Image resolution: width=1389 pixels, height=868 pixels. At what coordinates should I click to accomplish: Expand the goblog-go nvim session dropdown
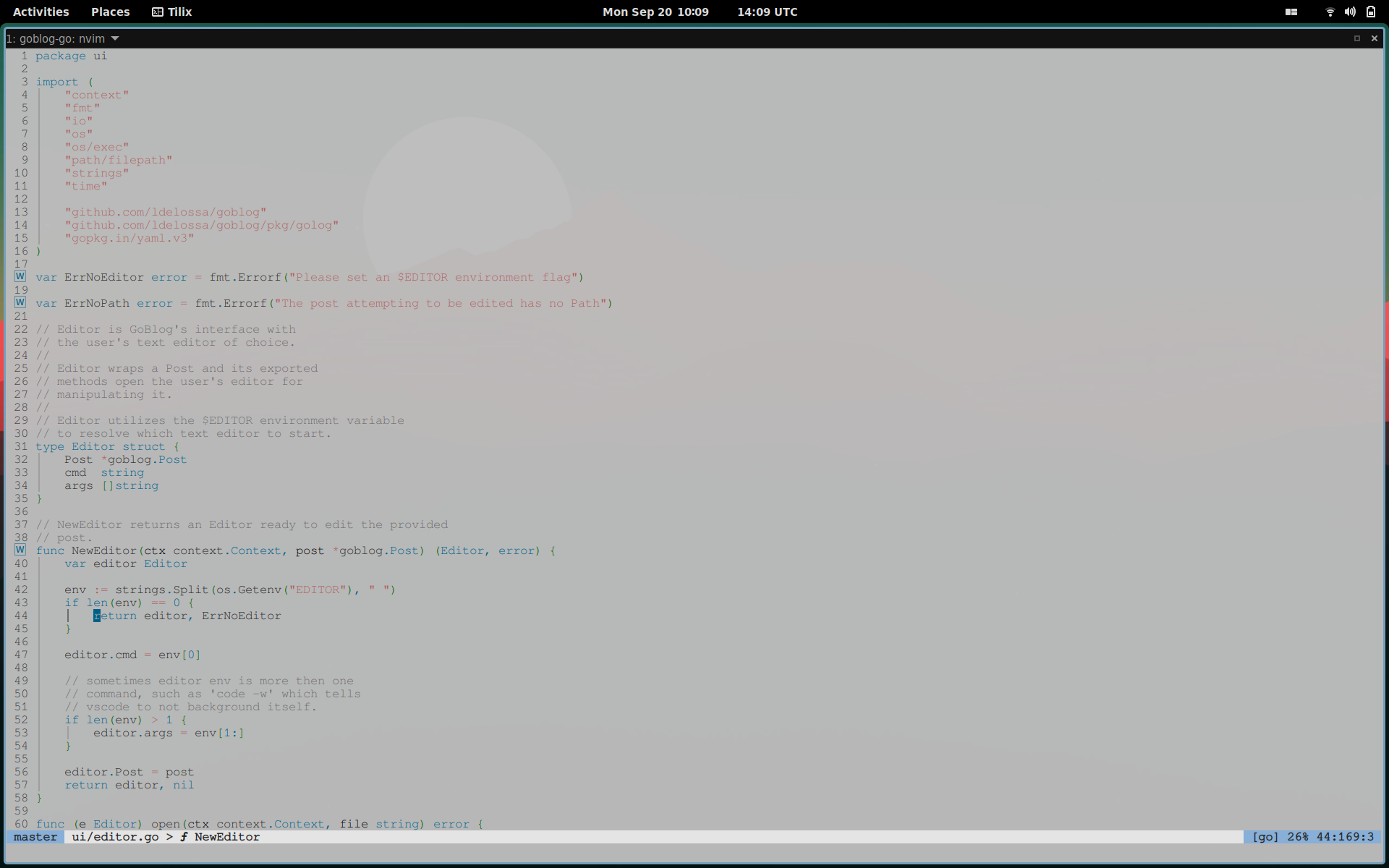pyautogui.click(x=115, y=38)
